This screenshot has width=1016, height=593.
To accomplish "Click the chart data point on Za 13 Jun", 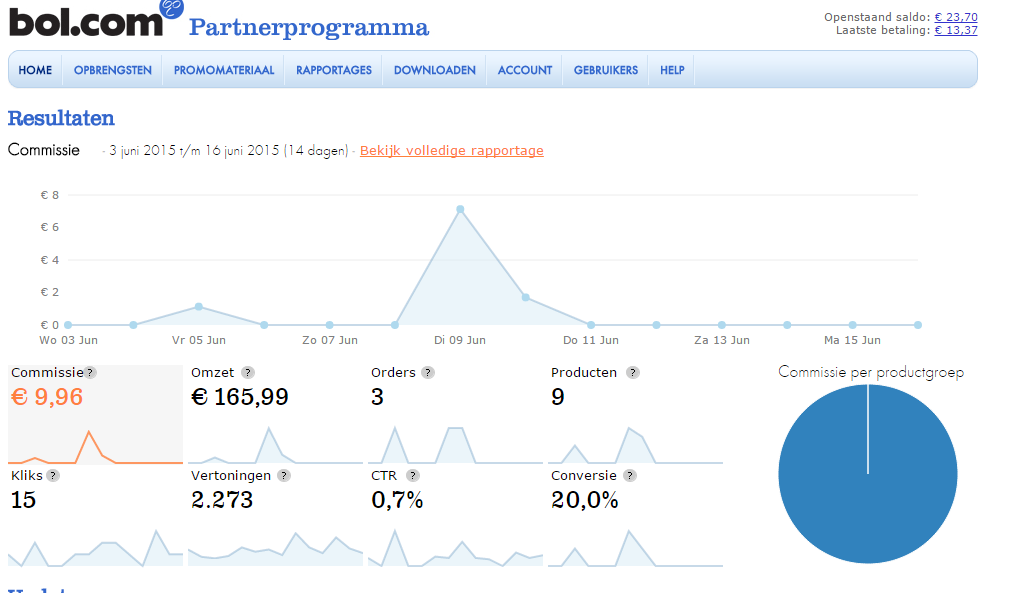I will 722,325.
